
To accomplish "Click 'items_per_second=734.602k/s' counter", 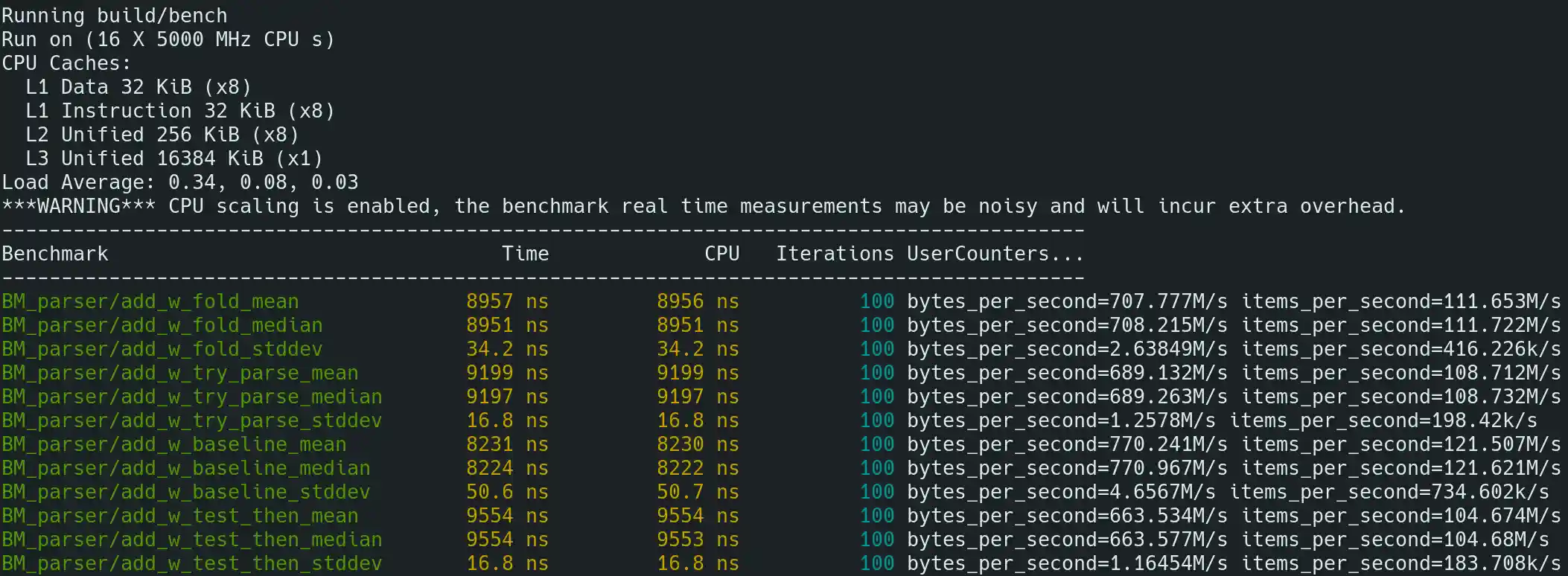I will coord(1389,492).
